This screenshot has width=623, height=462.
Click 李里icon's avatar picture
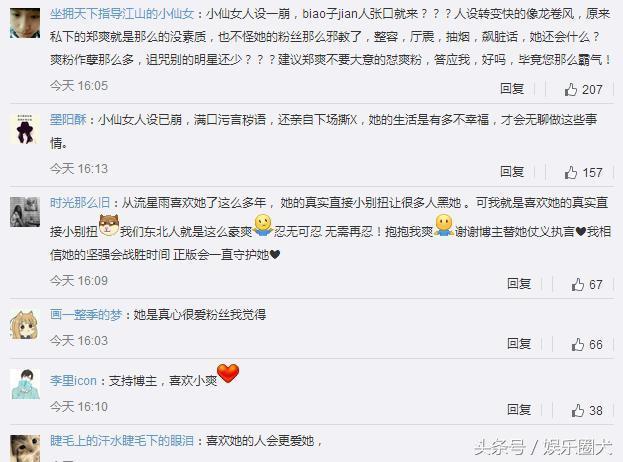click(25, 384)
